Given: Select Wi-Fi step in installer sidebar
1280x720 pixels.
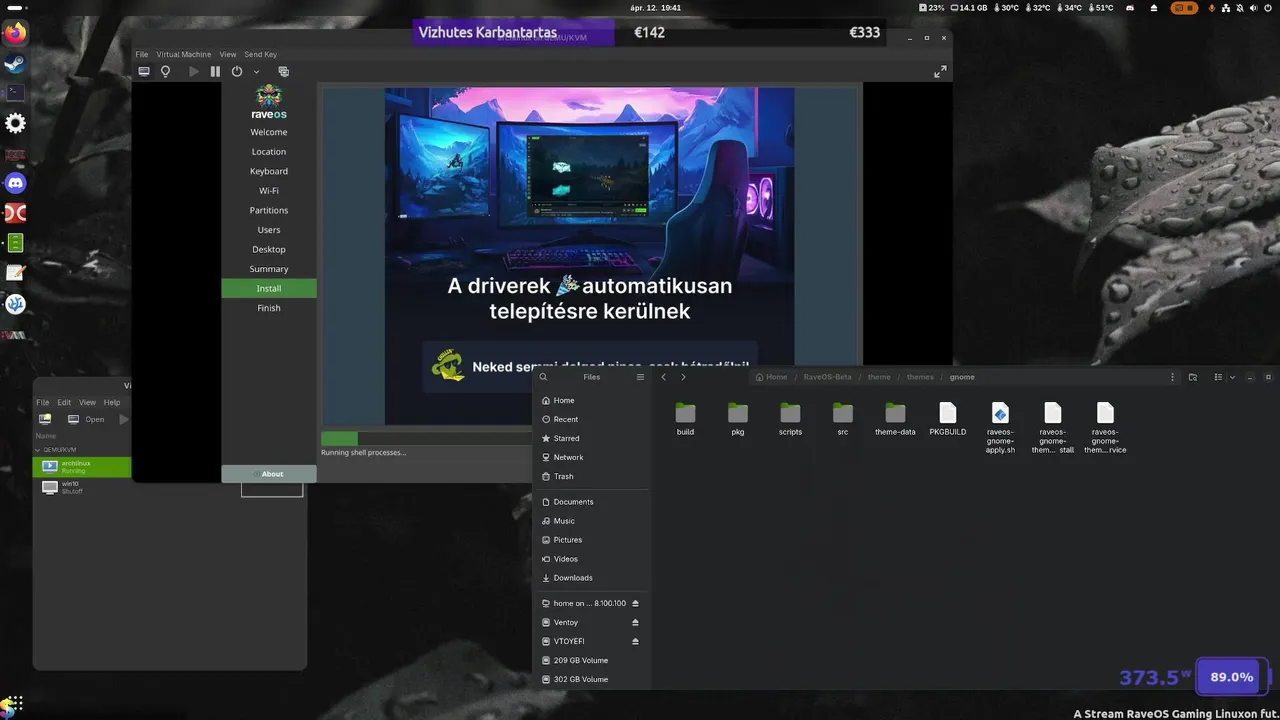Looking at the screenshot, I should 269,191.
